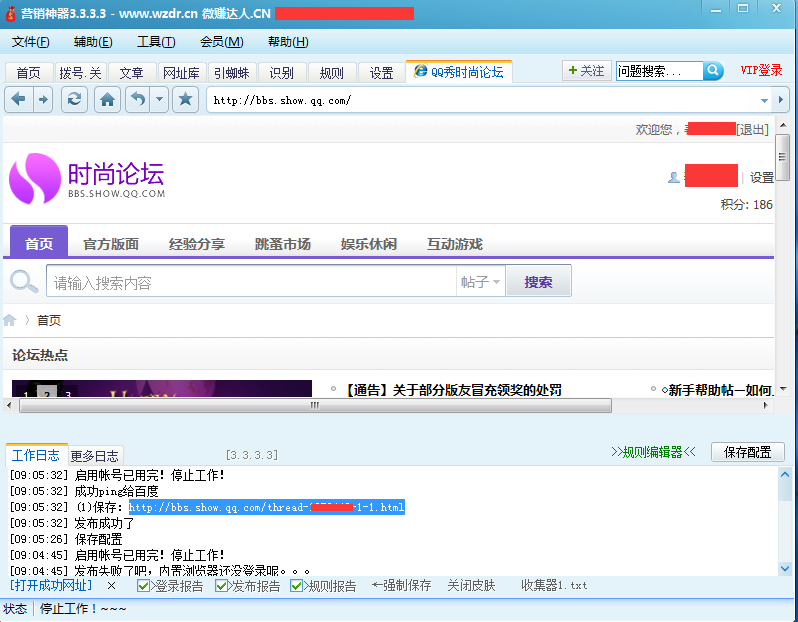Open the 跳蚤市场 nav item
This screenshot has width=798, height=622.
pyautogui.click(x=283, y=244)
